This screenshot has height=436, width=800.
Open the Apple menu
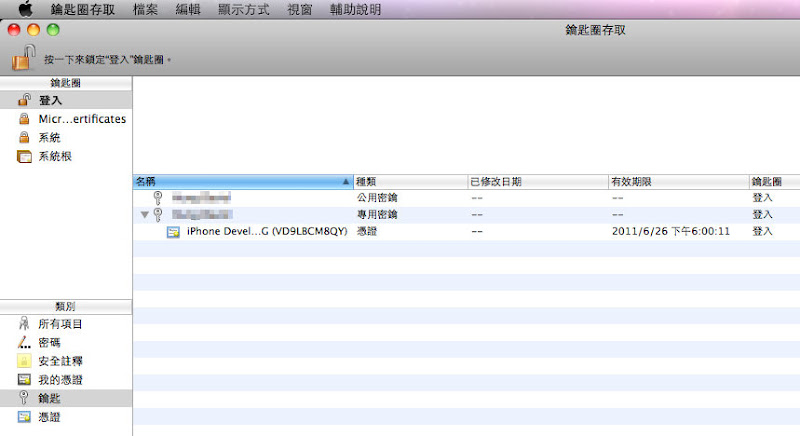click(x=26, y=9)
